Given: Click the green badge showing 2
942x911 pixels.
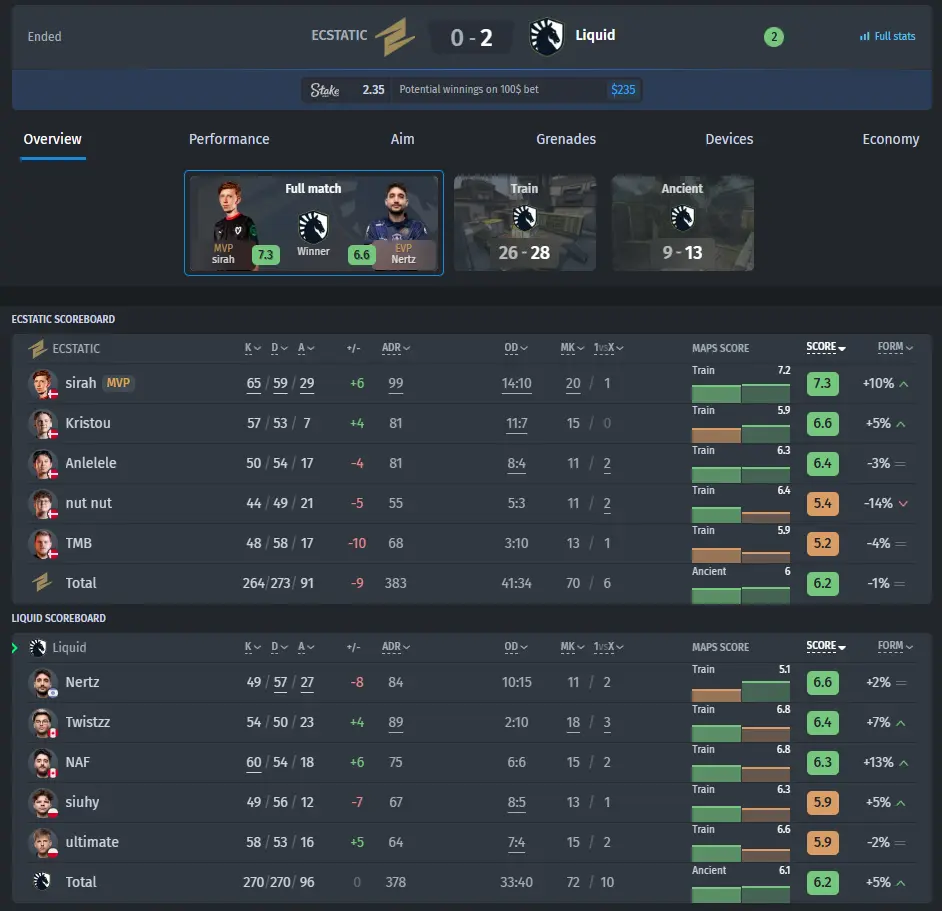Looking at the screenshot, I should [774, 37].
